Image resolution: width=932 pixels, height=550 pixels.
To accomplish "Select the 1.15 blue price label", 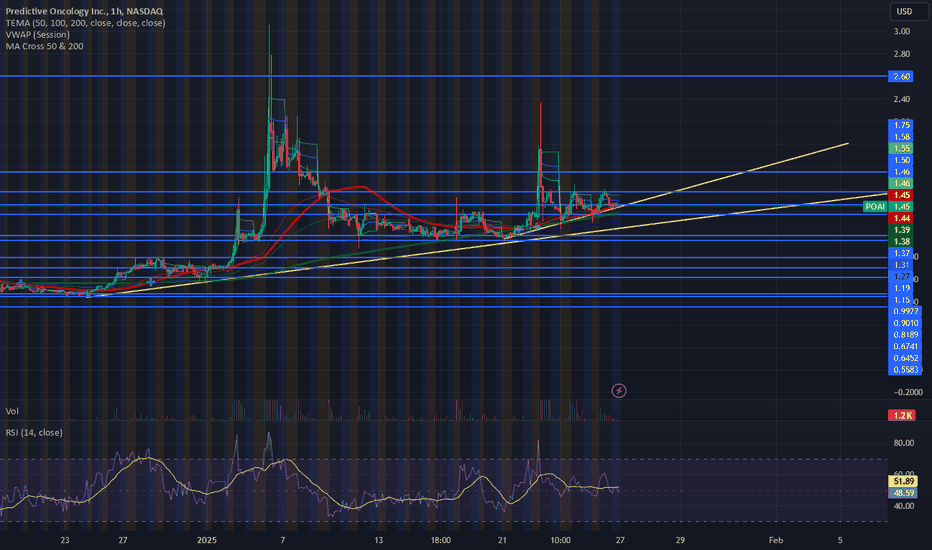I will pyautogui.click(x=902, y=300).
